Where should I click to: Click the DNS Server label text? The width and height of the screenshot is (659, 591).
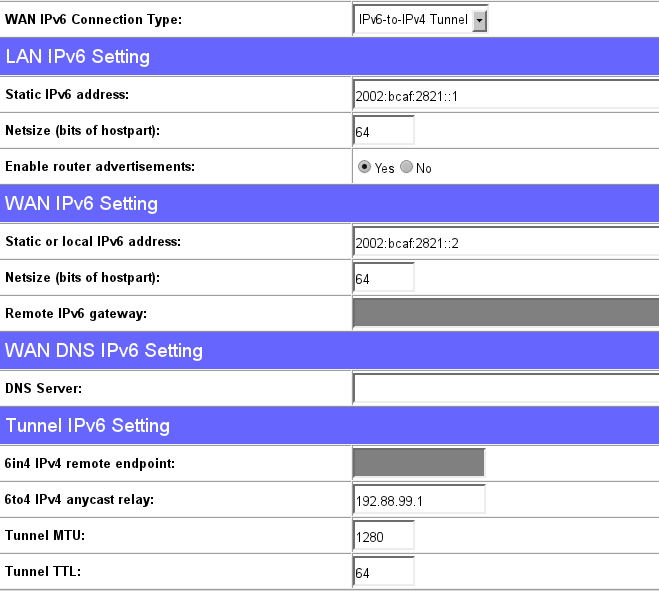pos(43,388)
